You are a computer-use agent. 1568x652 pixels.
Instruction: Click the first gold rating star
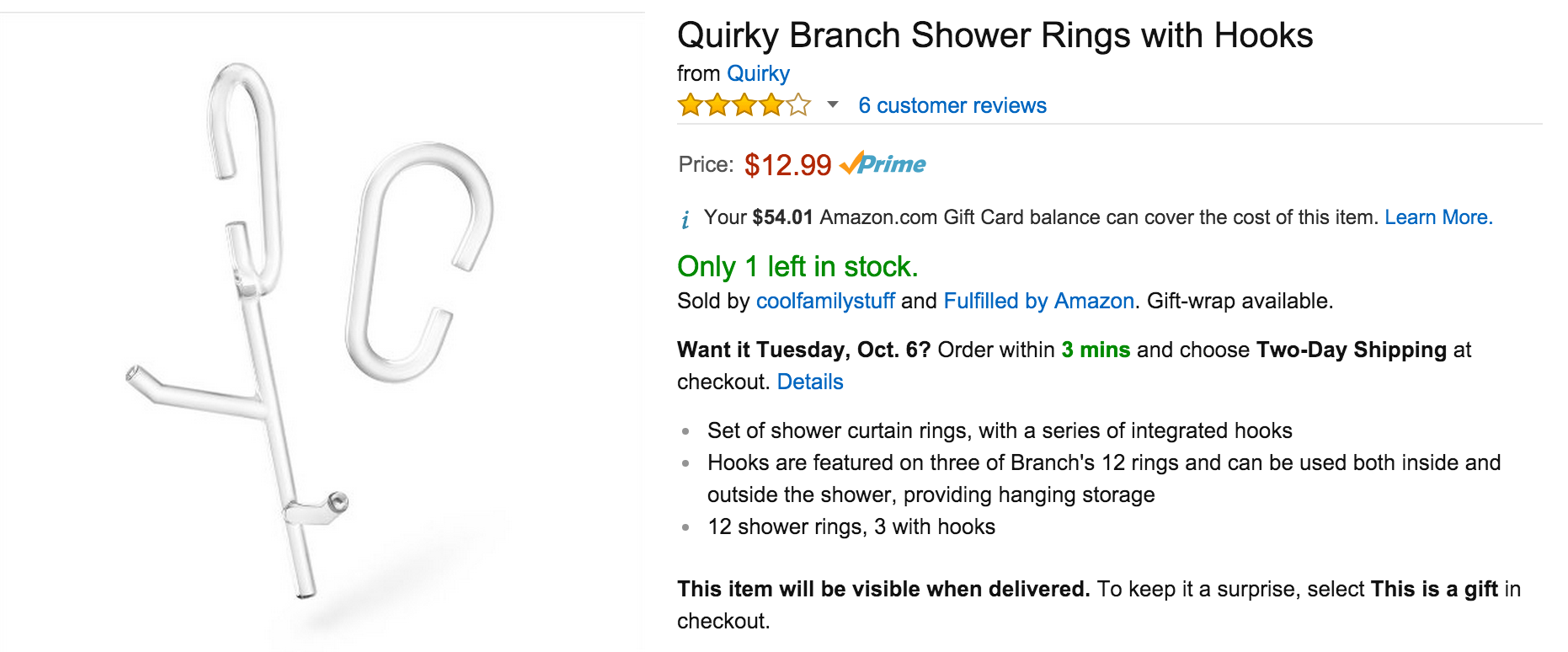(691, 105)
